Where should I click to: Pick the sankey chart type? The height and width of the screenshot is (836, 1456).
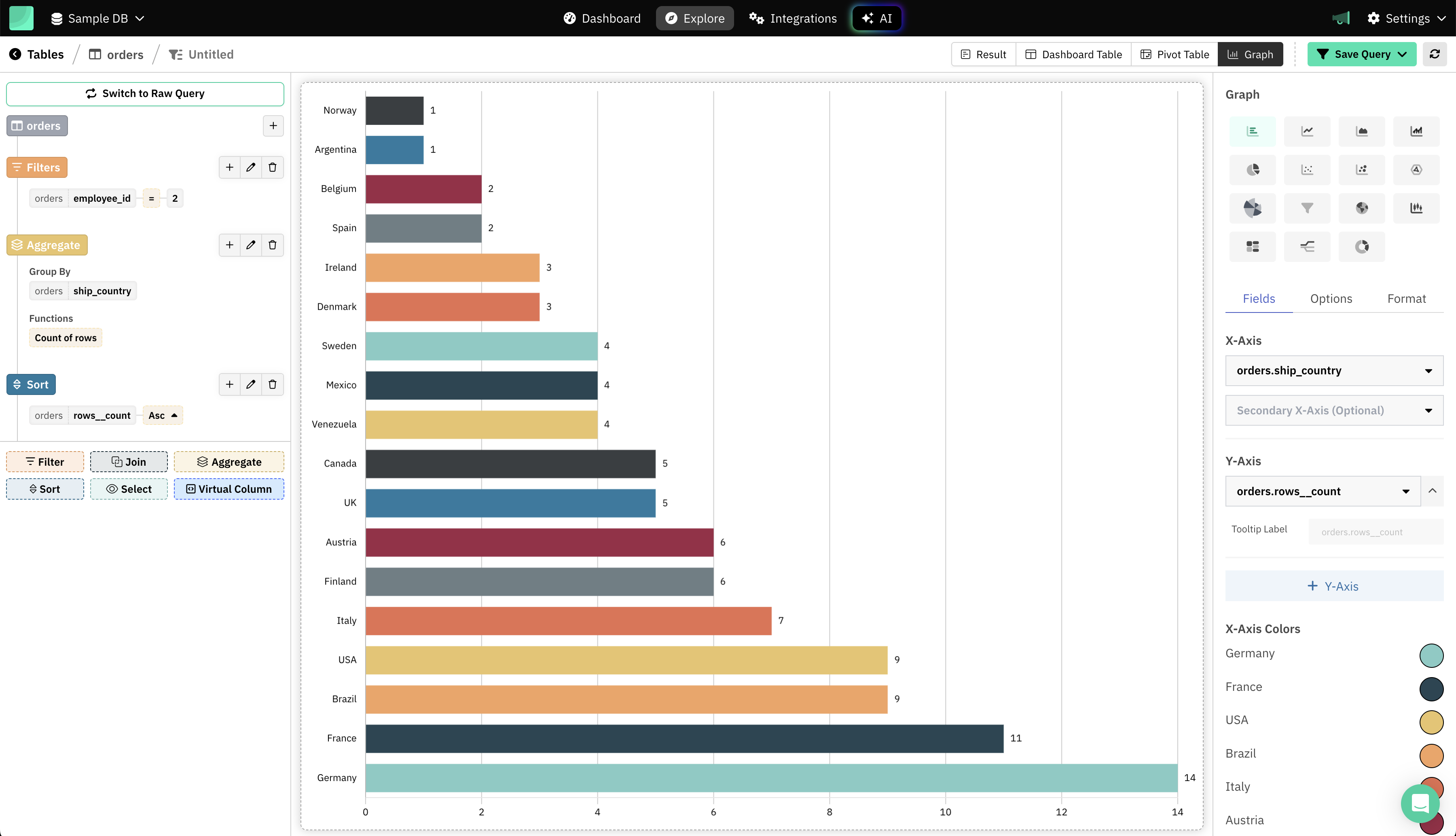click(x=1307, y=246)
